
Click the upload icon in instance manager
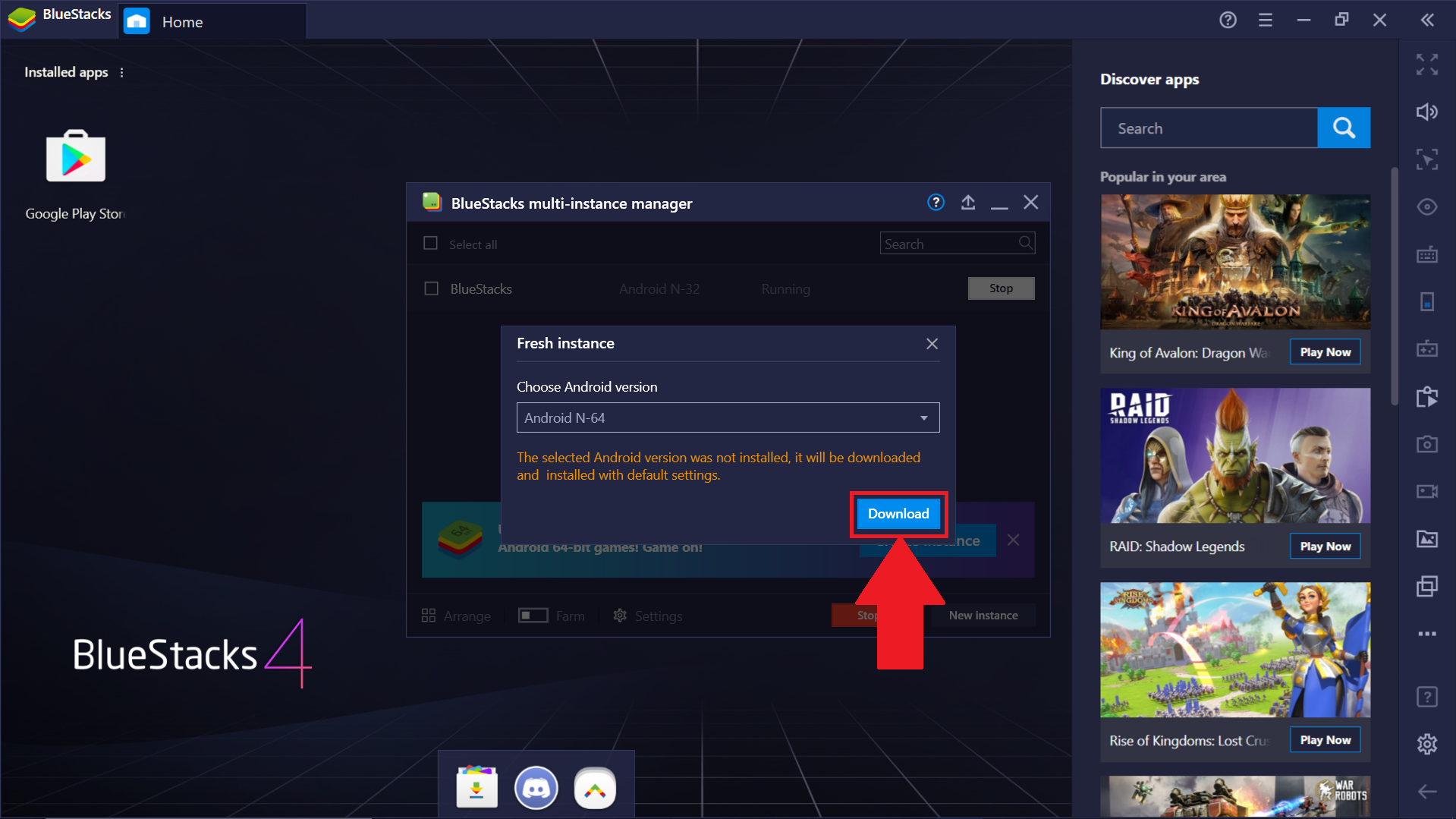click(968, 202)
